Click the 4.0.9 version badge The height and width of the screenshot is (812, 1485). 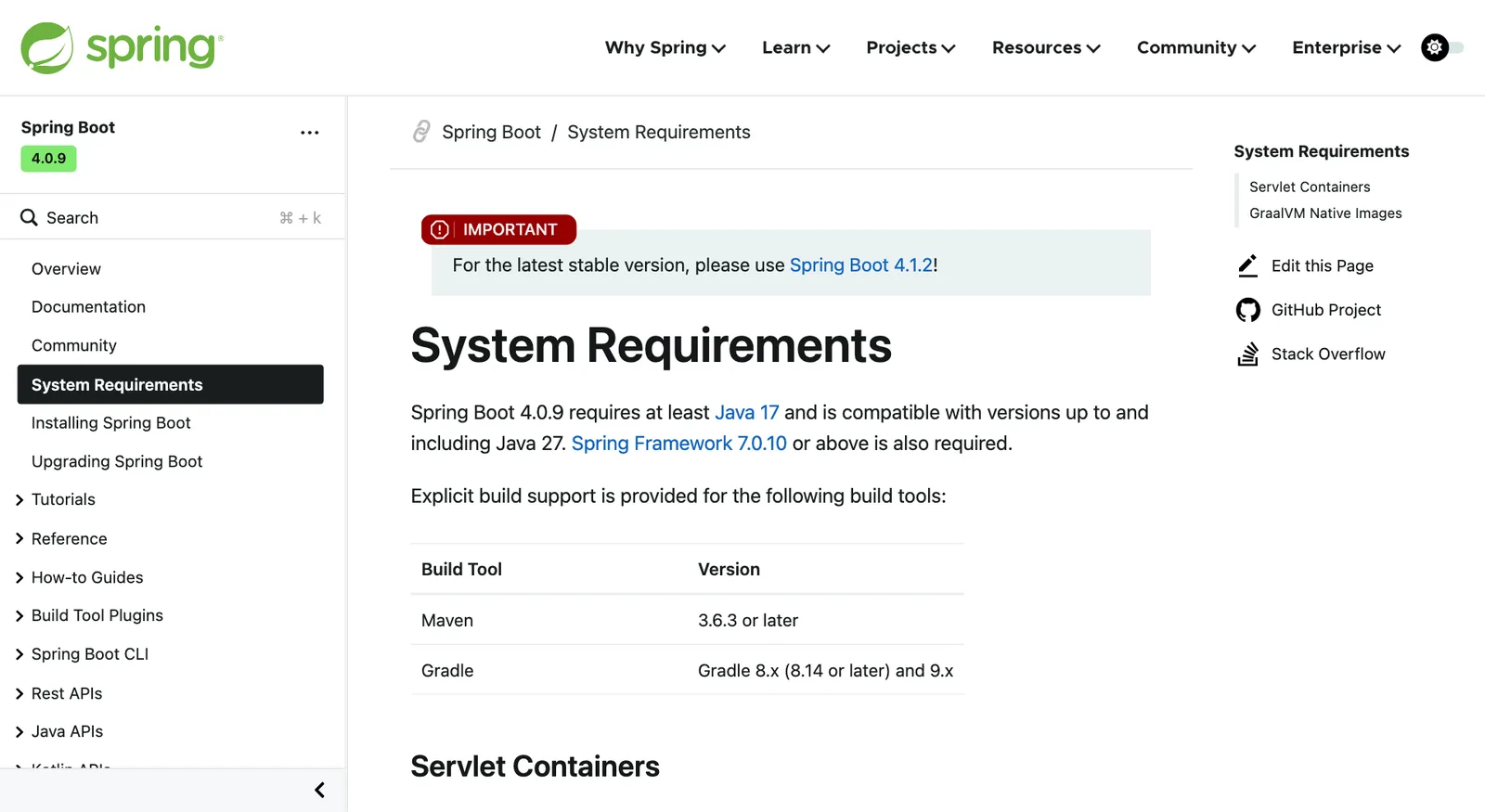(49, 159)
